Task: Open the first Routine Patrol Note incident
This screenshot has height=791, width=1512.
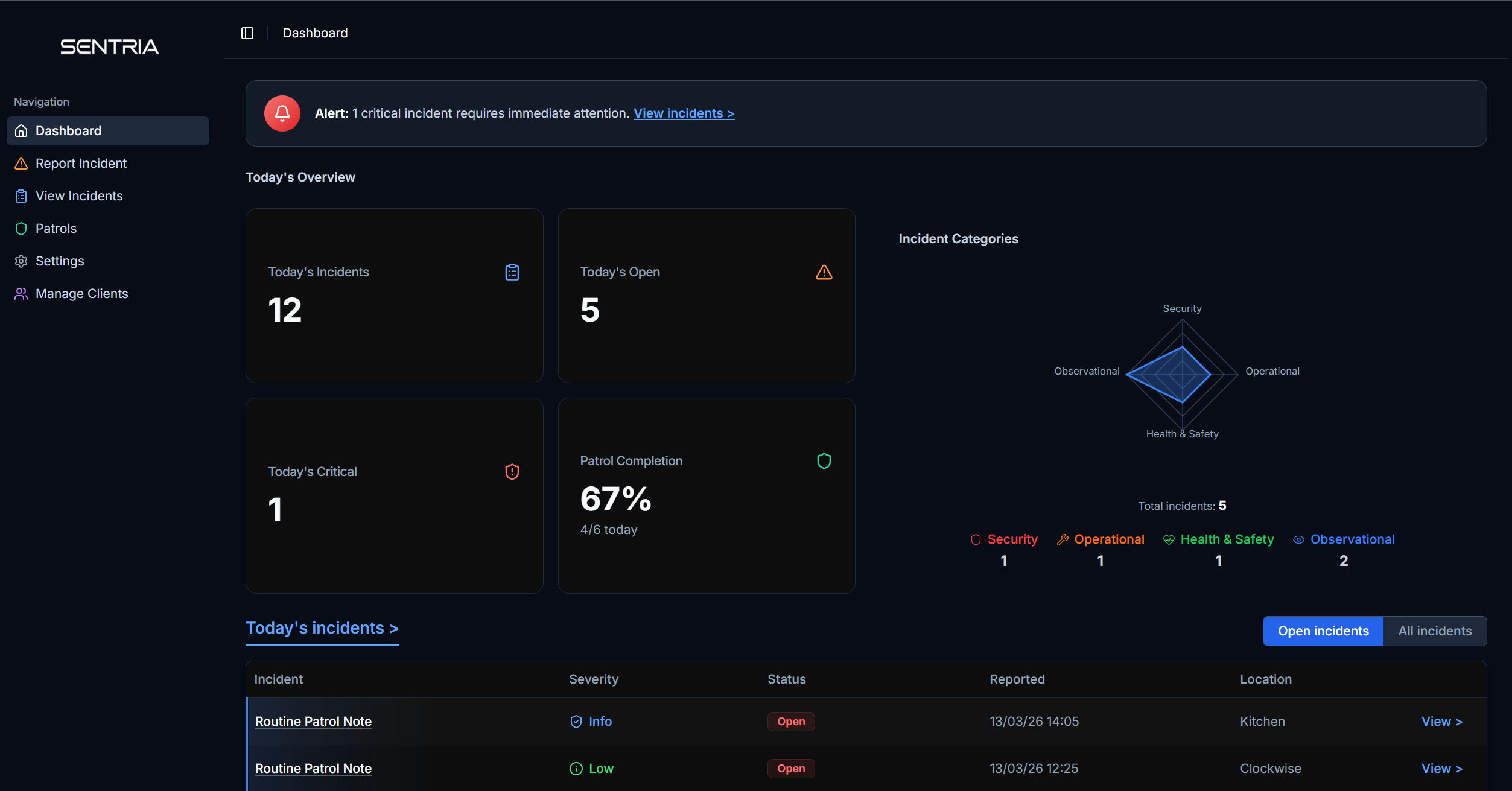Action: click(313, 722)
